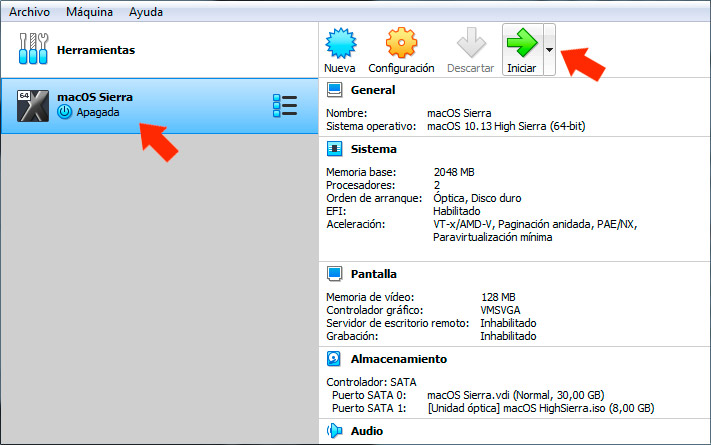Click the Sistema section chip icon
Viewport: 711px width, 445px height.
click(x=335, y=148)
